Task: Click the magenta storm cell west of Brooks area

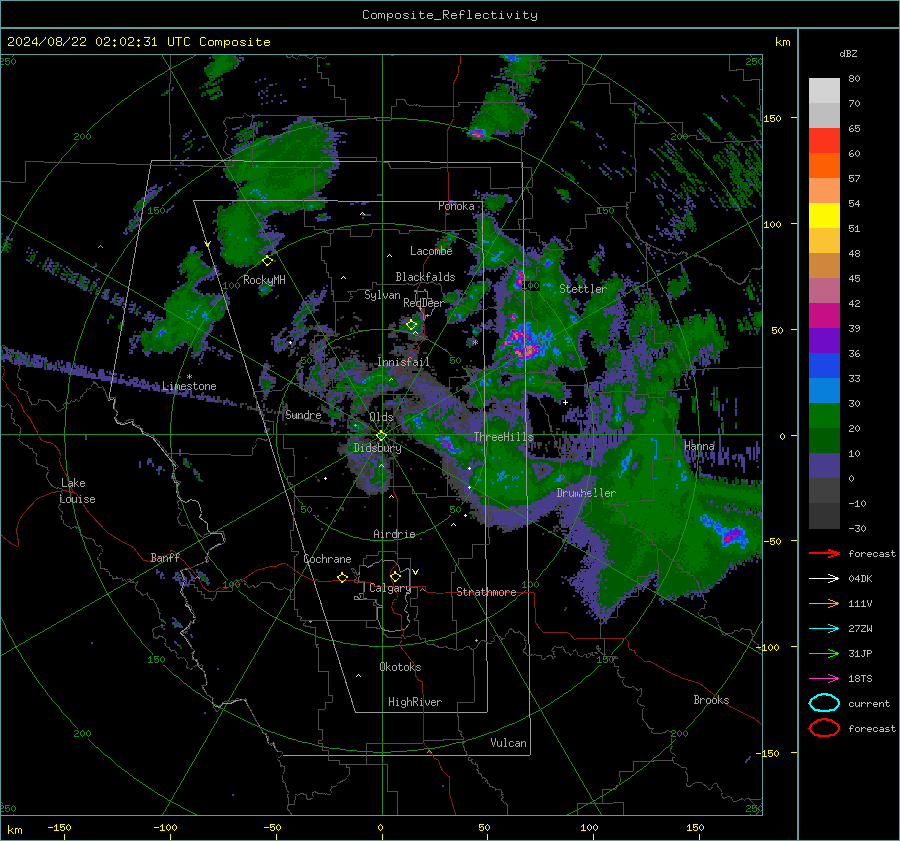Action: click(733, 536)
